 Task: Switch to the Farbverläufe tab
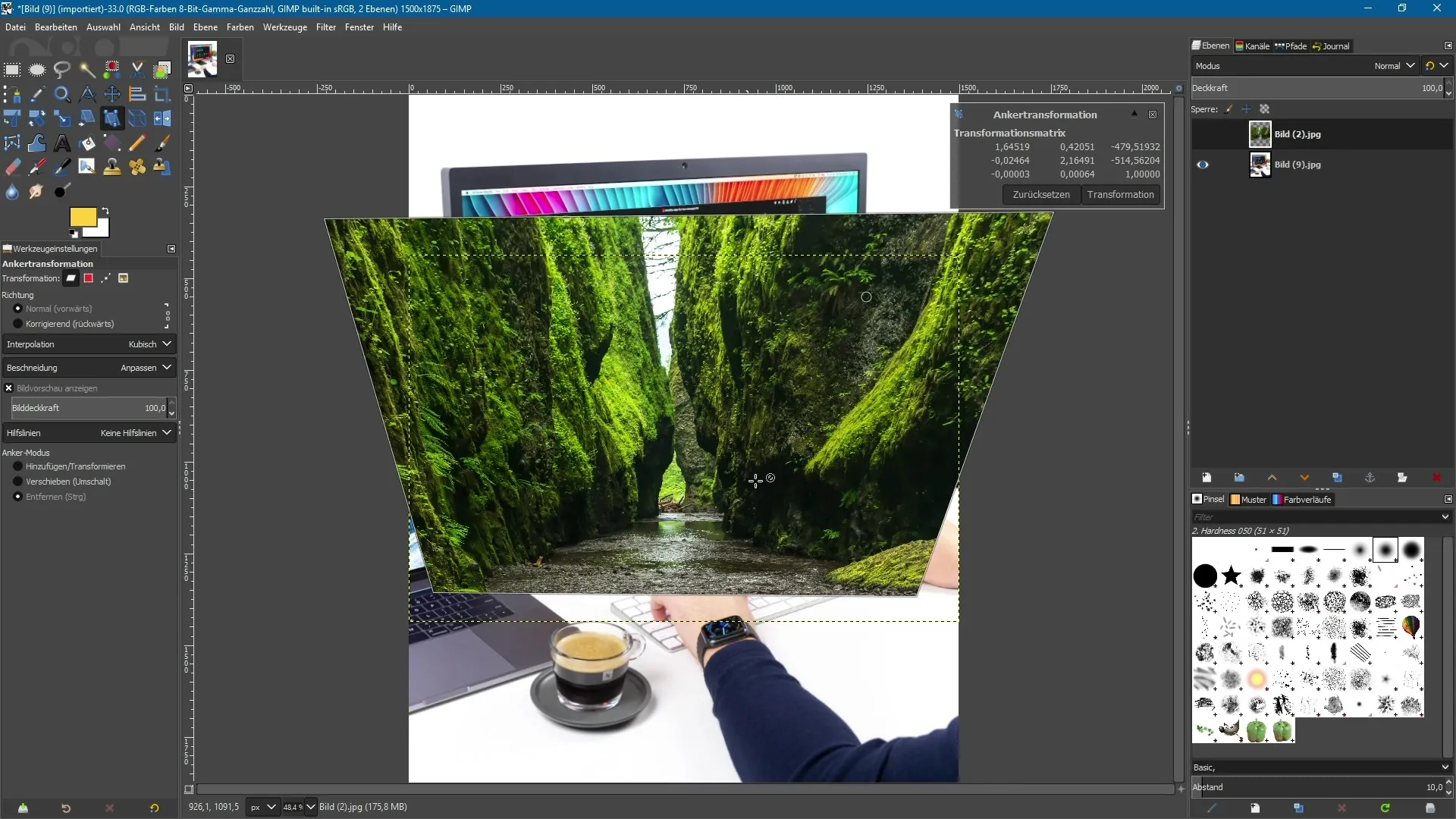point(1302,500)
